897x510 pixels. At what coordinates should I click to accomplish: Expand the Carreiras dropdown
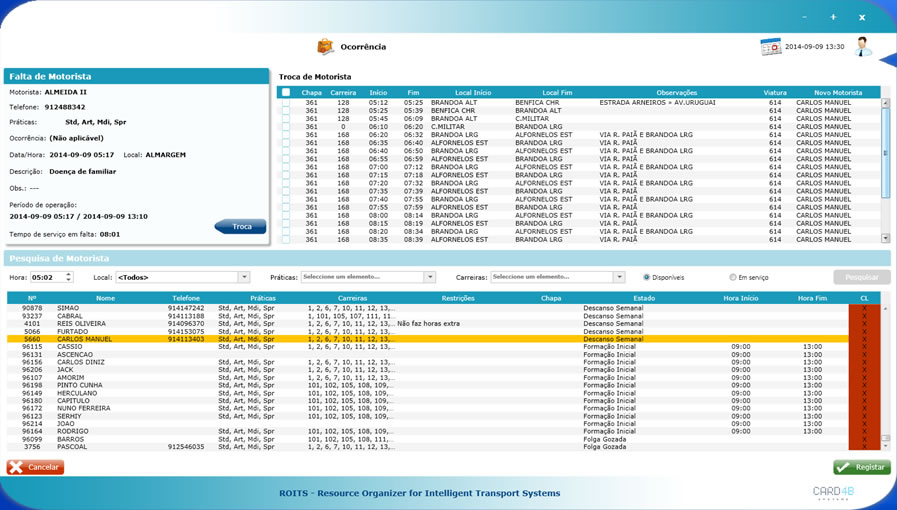pyautogui.click(x=619, y=277)
